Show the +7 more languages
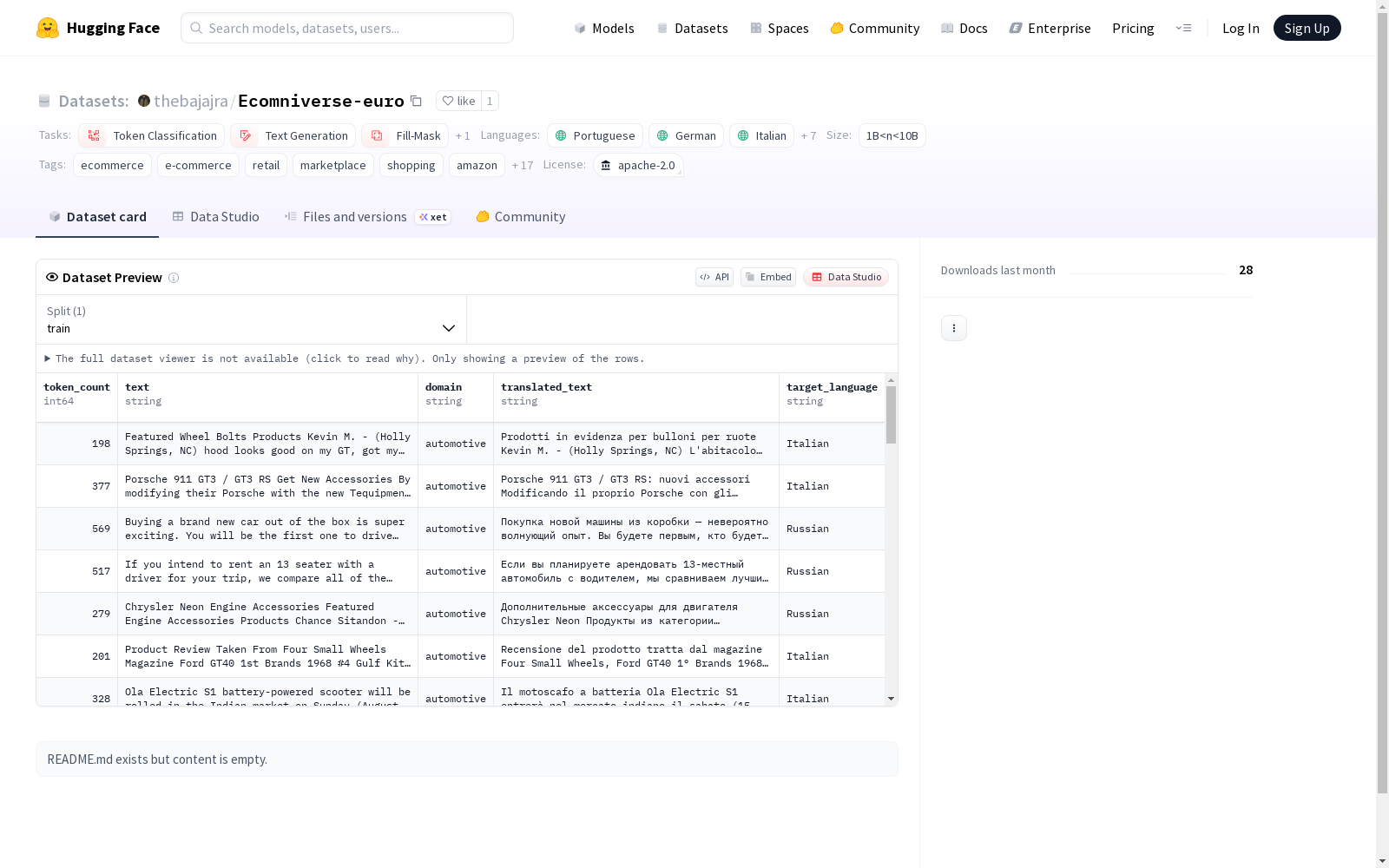 point(808,136)
